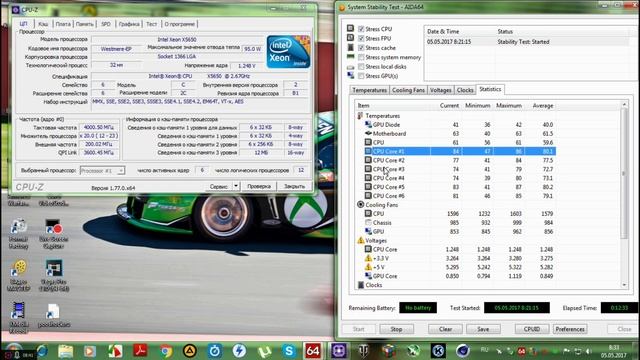The image size is (640, 360).
Task: Enable Stress GPU(s) checkbox
Action: point(361,76)
